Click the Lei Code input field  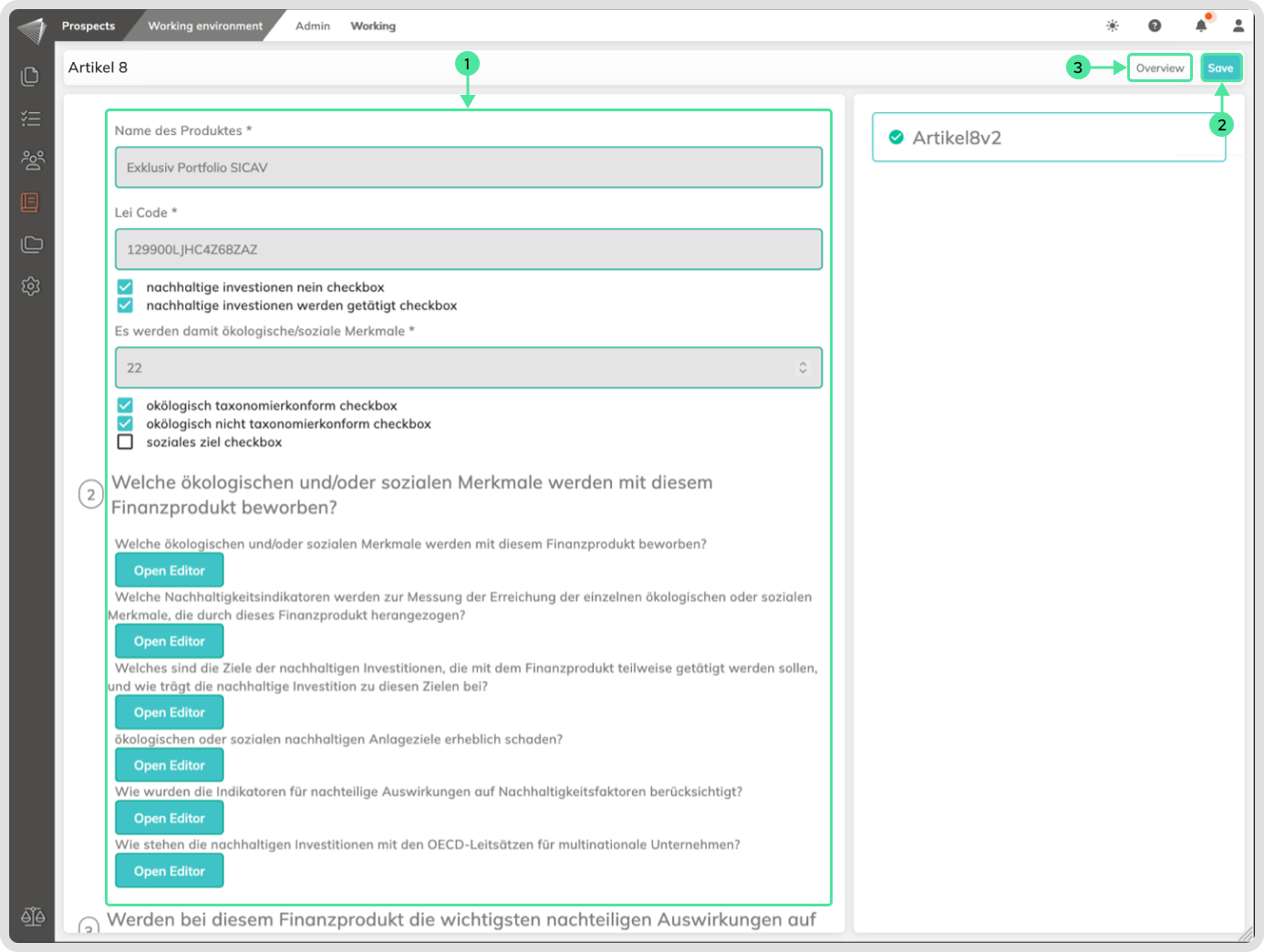[468, 249]
